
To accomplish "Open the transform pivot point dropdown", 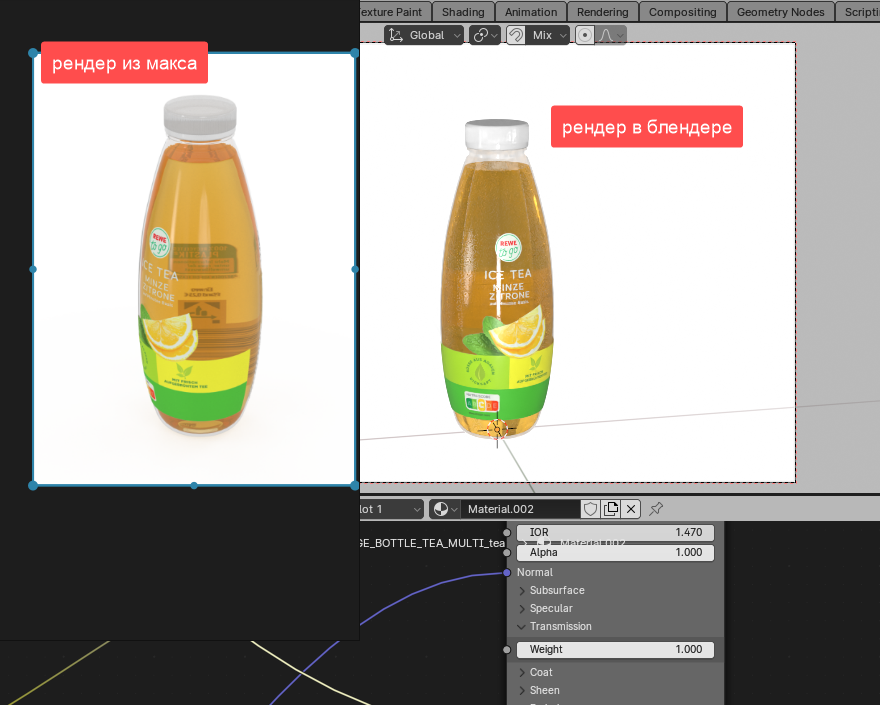I will 484,35.
